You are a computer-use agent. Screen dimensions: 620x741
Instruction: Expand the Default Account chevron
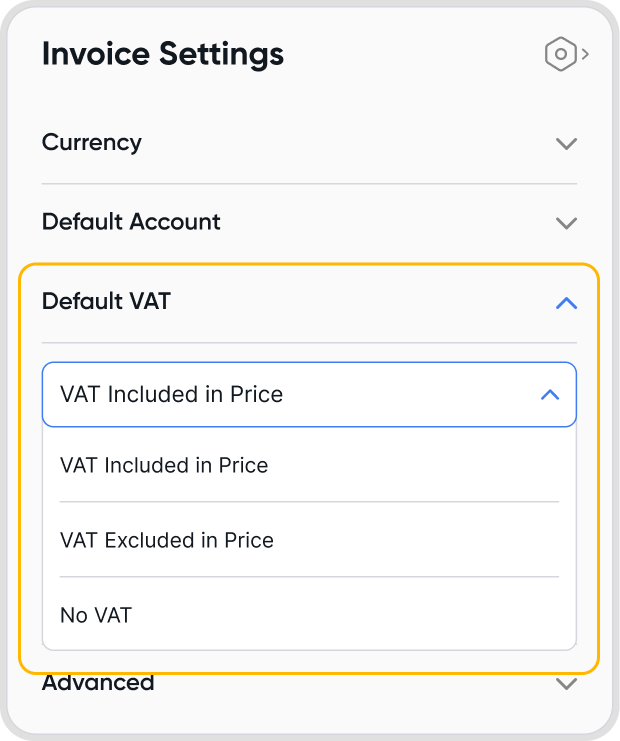[x=566, y=222]
